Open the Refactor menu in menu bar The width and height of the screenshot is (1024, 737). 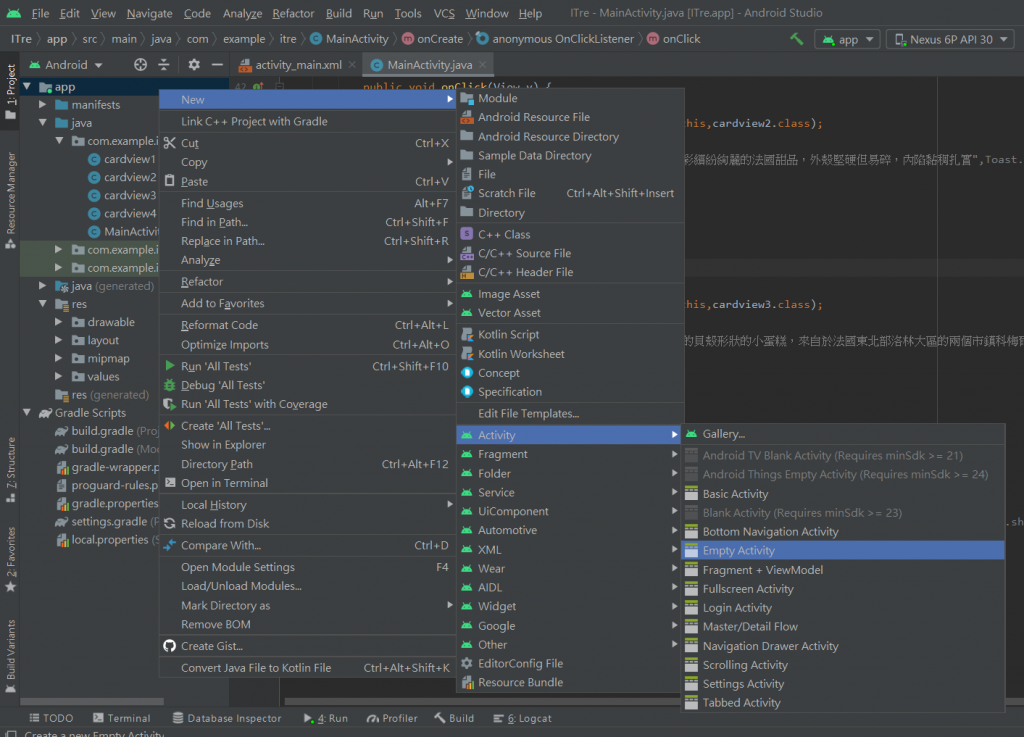(293, 13)
